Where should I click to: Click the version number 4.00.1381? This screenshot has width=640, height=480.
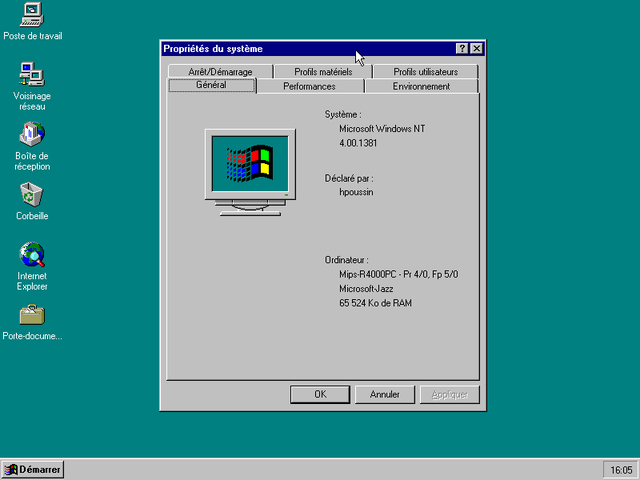[x=358, y=143]
